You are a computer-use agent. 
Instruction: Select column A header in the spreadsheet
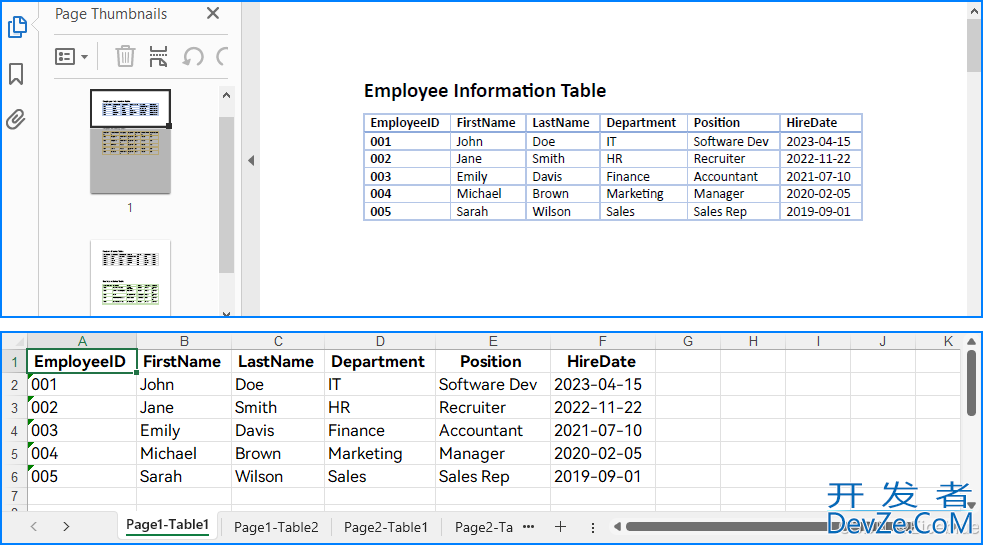click(81, 341)
